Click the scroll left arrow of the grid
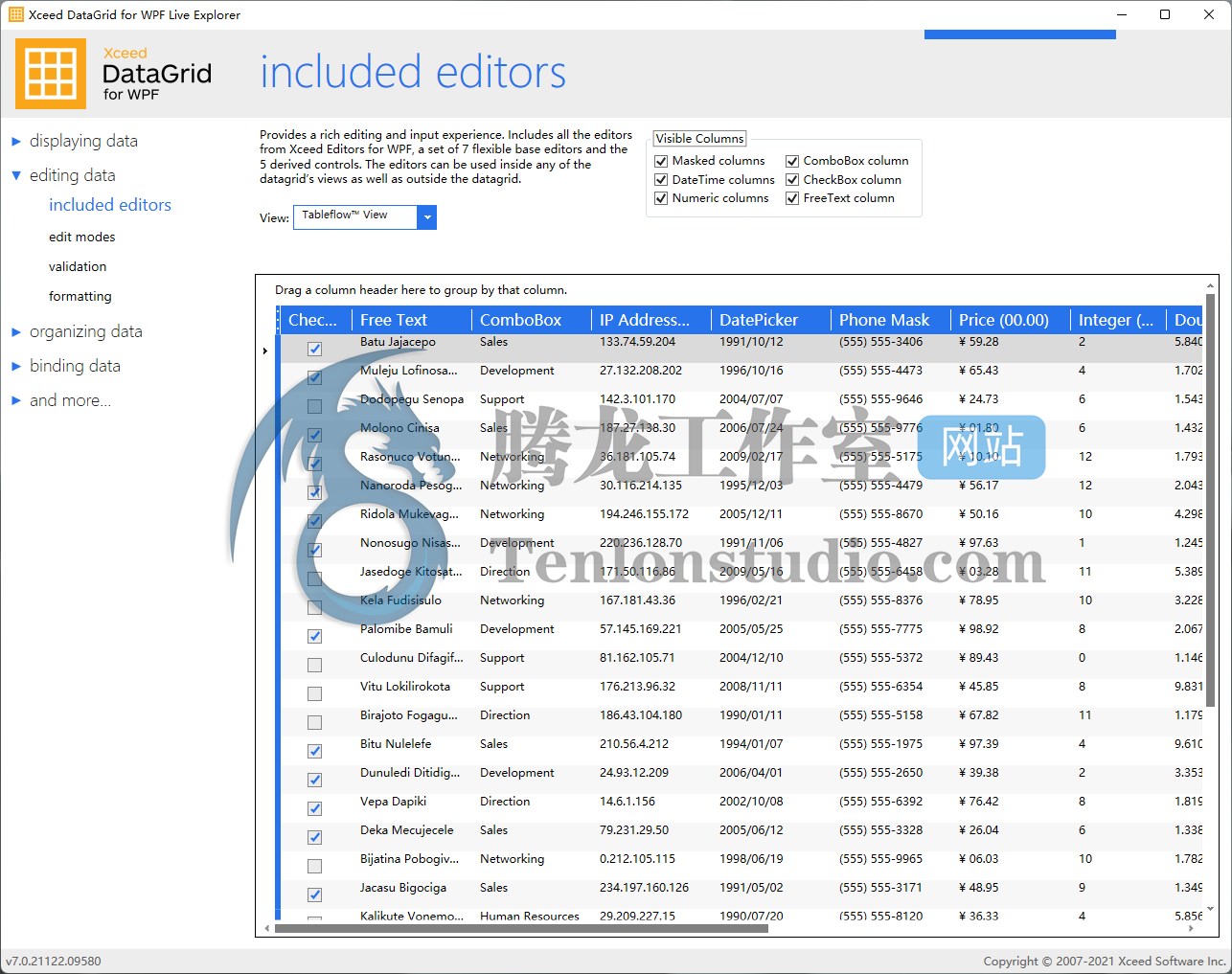Screen dimensions: 1232x974 click(x=267, y=928)
